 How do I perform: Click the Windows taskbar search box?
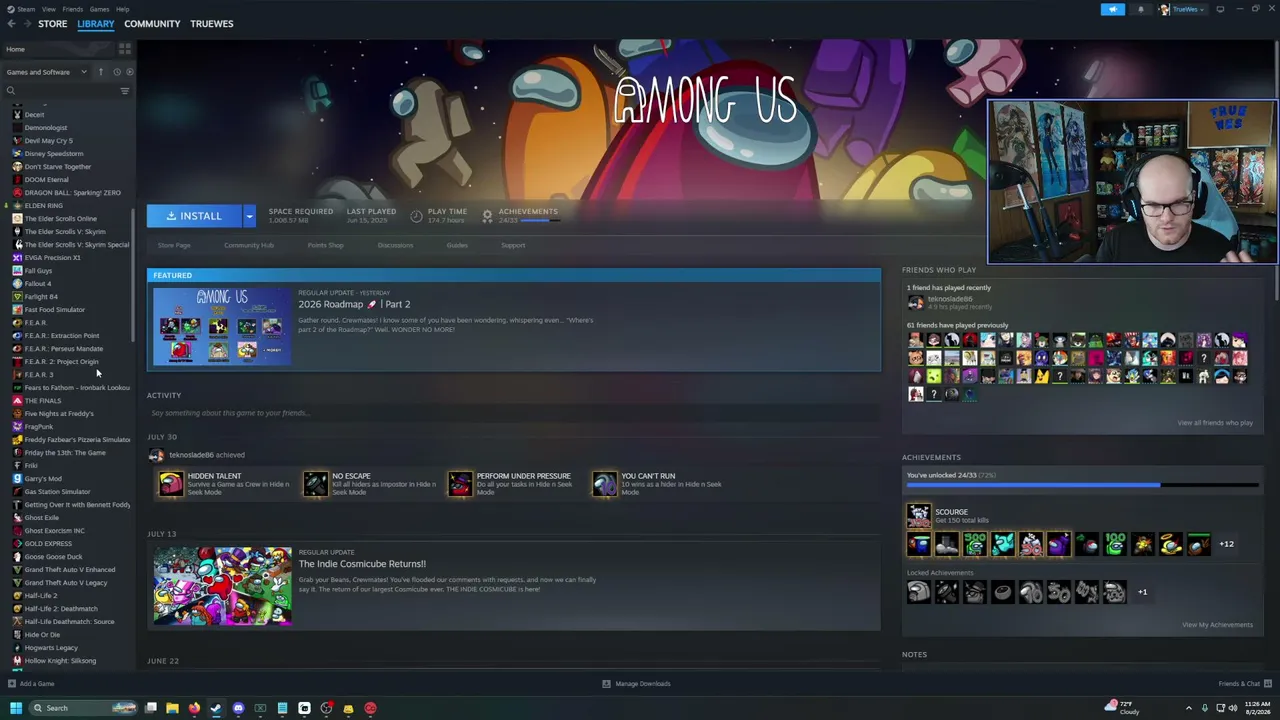[x=83, y=709]
